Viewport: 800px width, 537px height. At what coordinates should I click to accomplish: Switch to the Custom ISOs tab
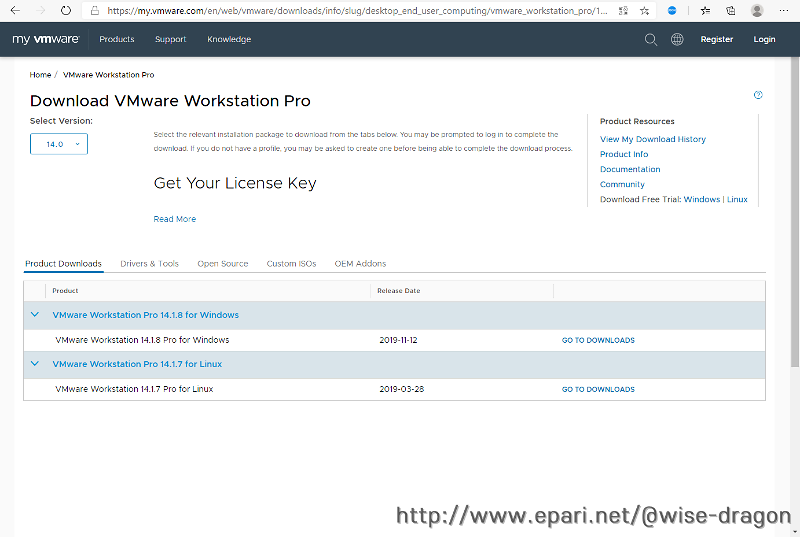click(x=291, y=264)
